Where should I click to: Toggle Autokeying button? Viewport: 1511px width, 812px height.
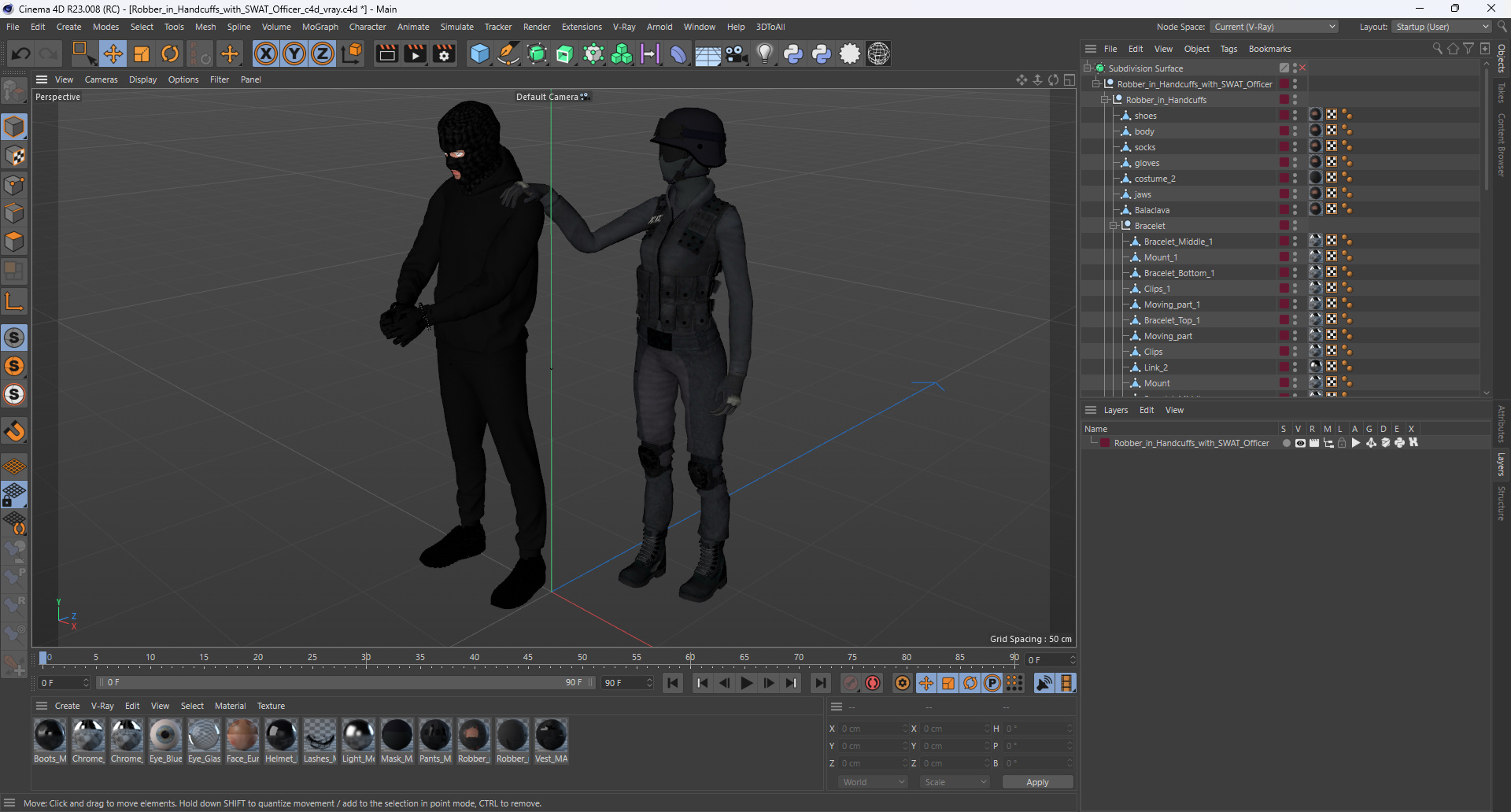pyautogui.click(x=873, y=683)
